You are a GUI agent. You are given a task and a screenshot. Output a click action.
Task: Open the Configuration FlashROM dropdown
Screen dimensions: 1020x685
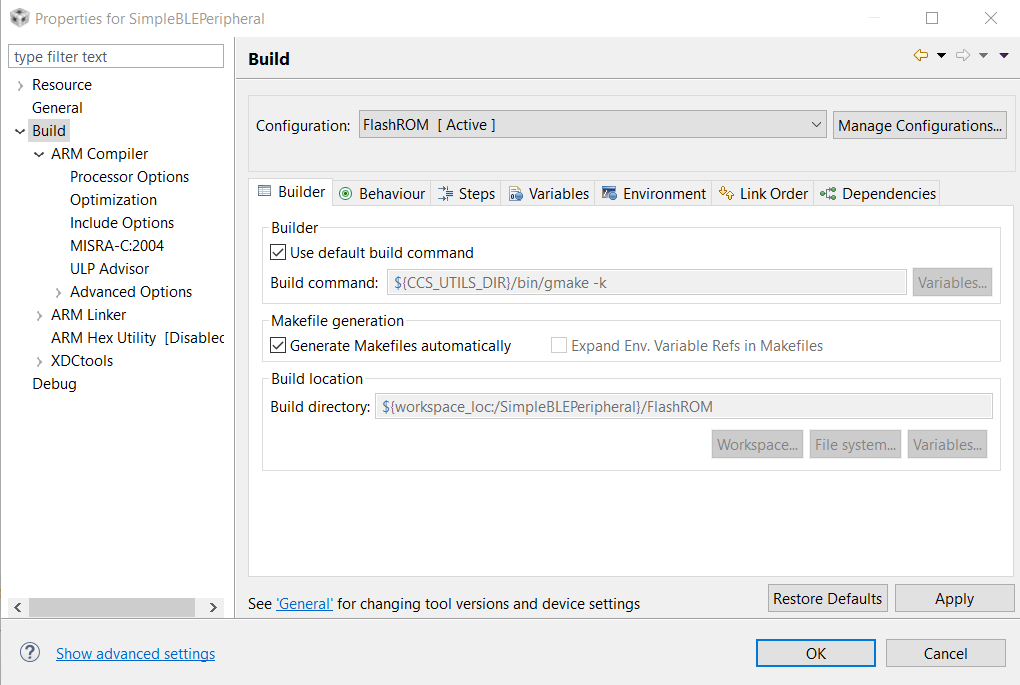tap(593, 124)
